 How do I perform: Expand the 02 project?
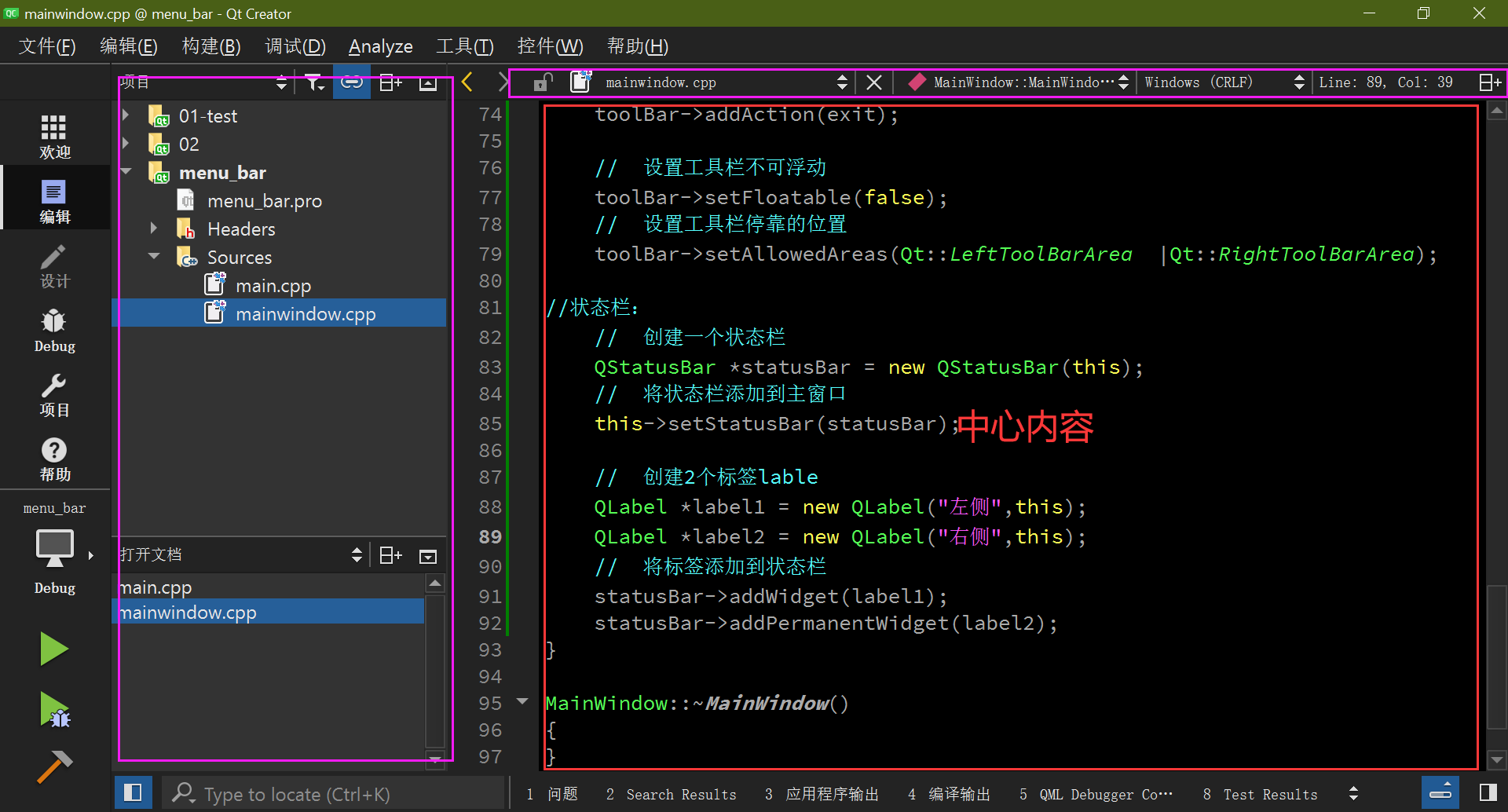pos(126,144)
